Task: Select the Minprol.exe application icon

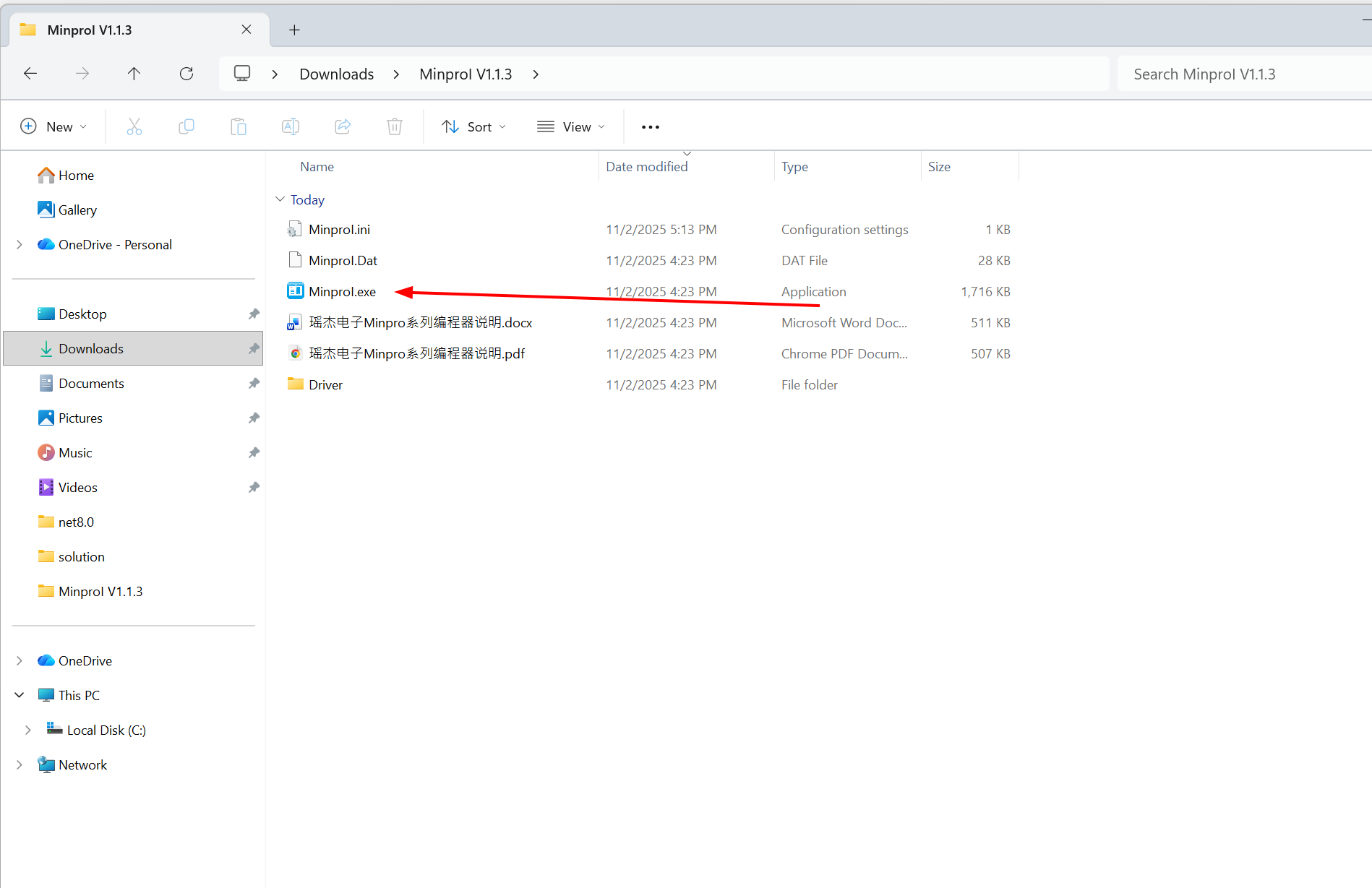Action: [295, 291]
